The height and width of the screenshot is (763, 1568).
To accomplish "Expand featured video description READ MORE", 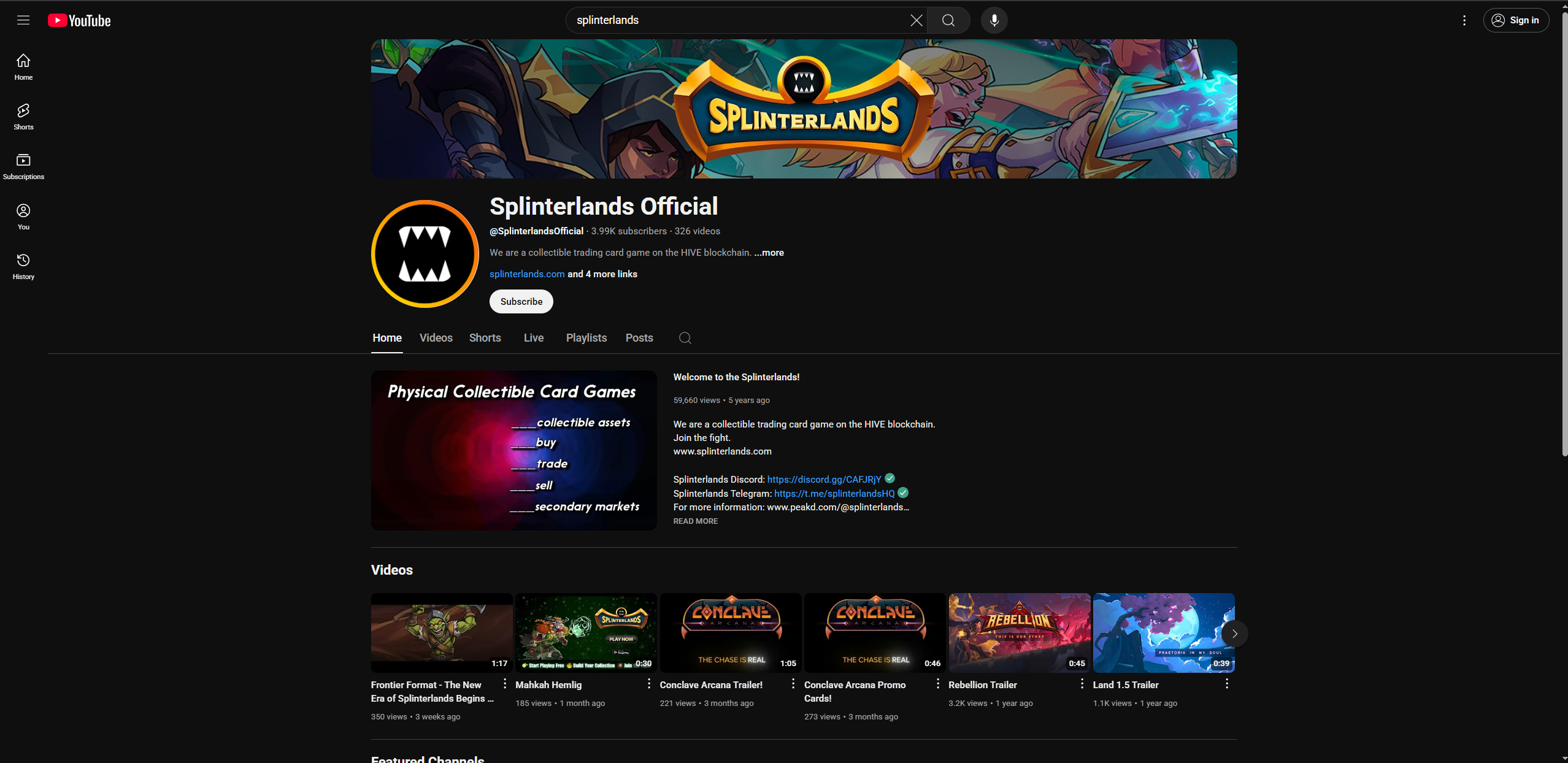I will point(695,521).
